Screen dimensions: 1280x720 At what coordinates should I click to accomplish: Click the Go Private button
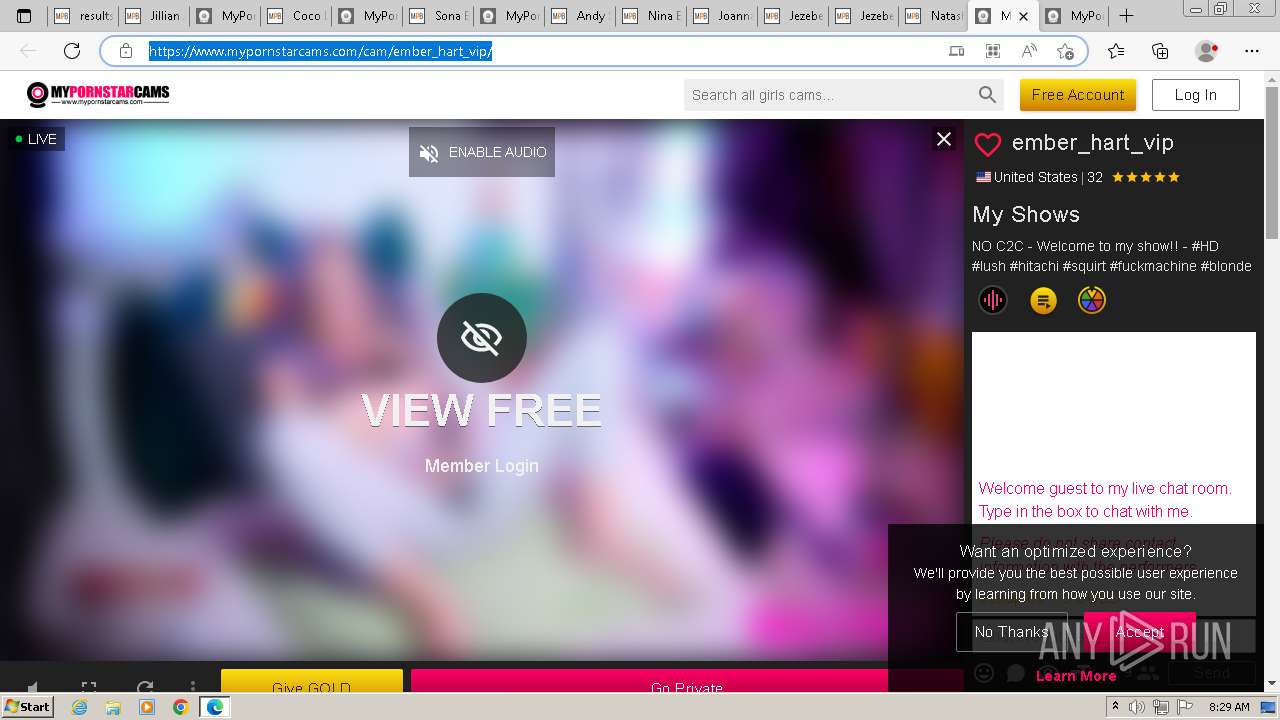tap(687, 681)
